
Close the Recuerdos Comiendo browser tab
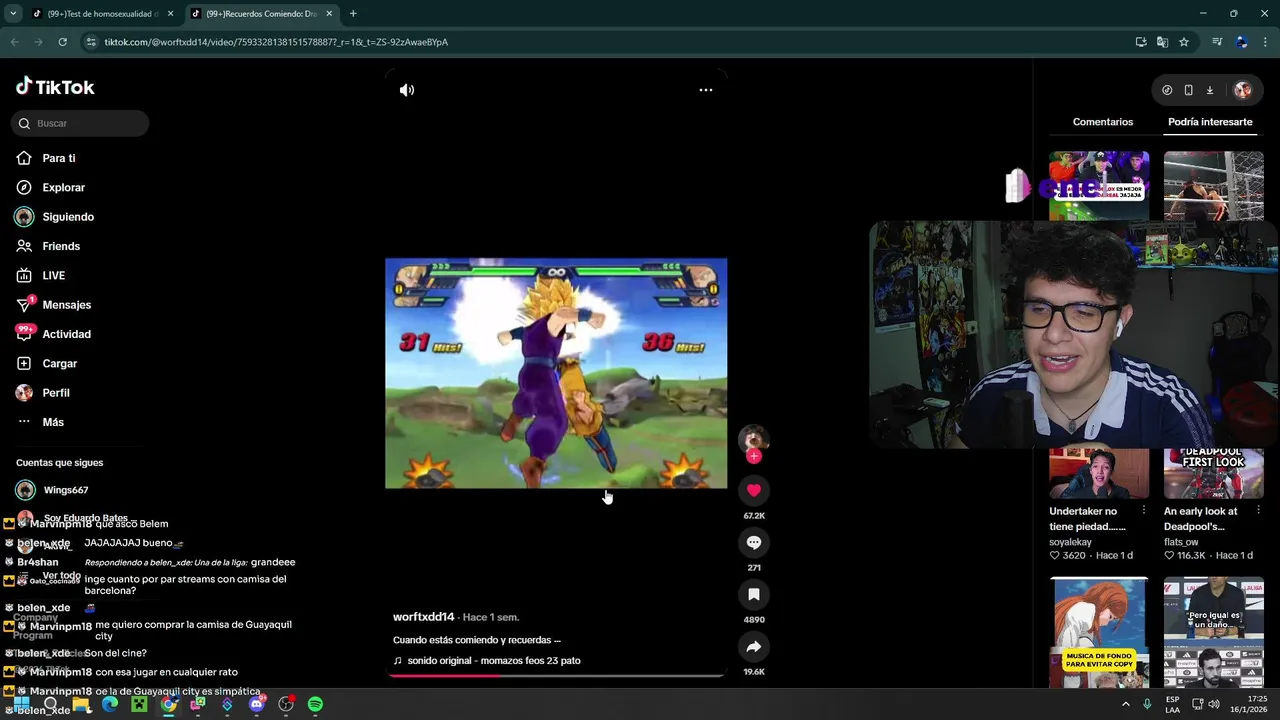329,14
